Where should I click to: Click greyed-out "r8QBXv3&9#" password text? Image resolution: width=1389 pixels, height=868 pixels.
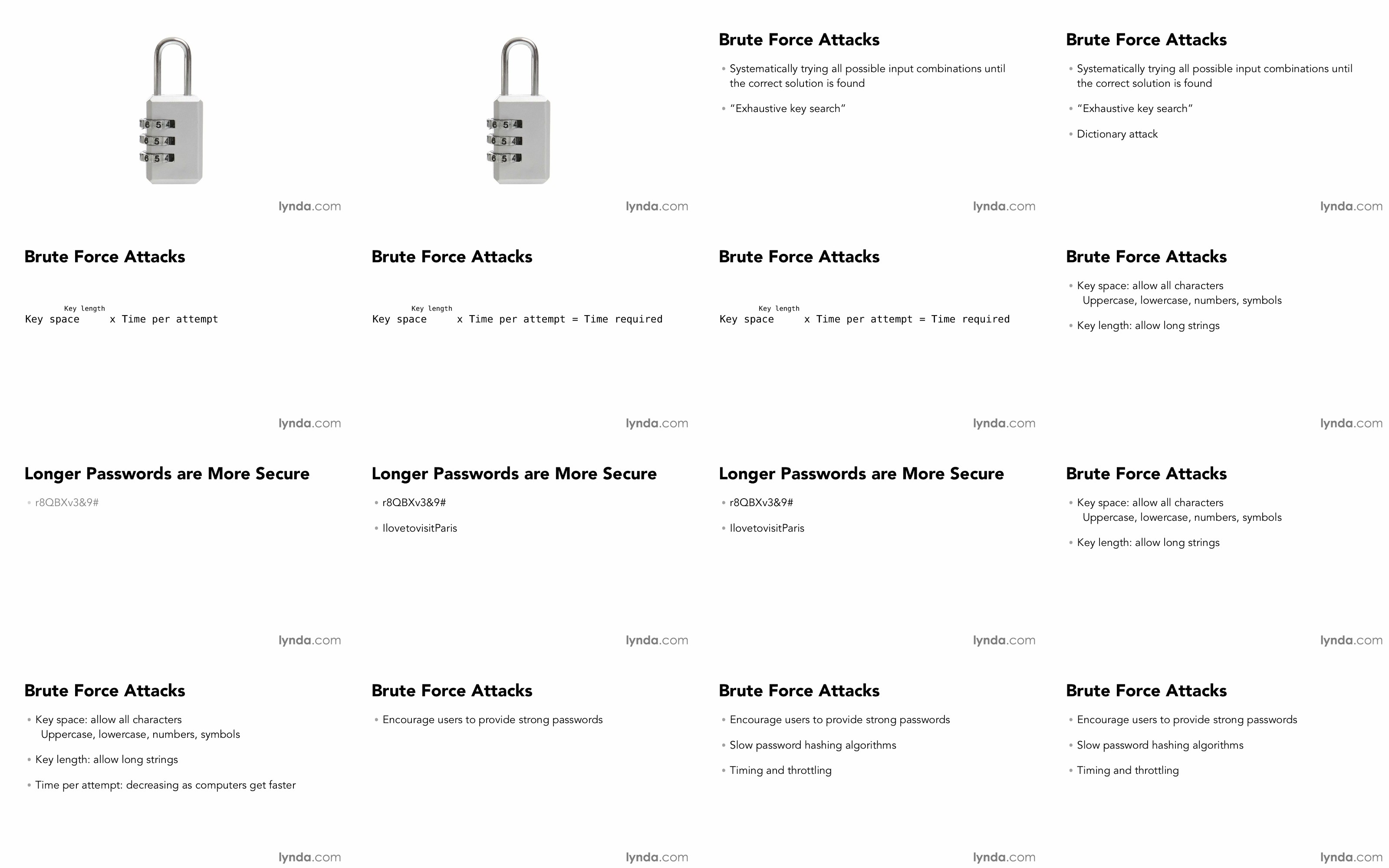(x=66, y=503)
